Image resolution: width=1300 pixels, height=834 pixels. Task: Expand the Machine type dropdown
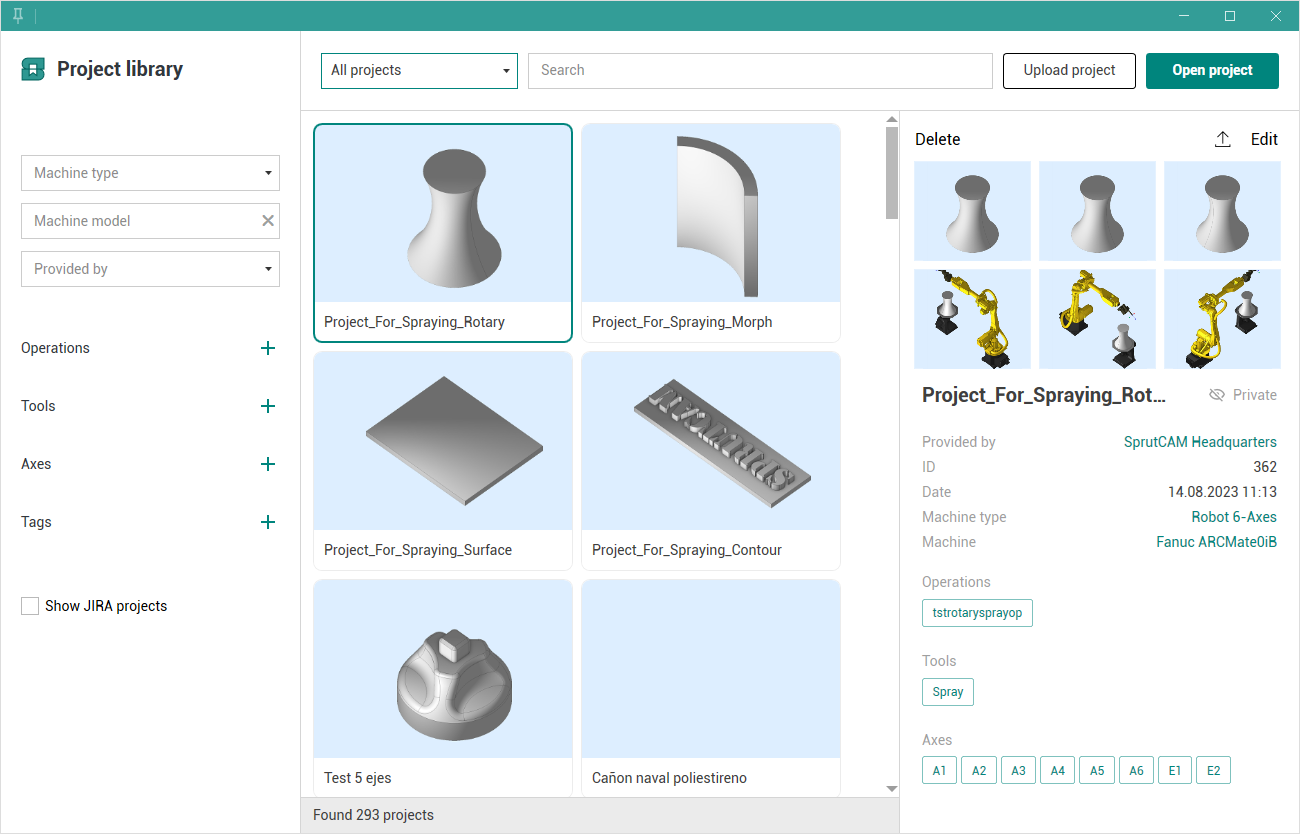(150, 173)
